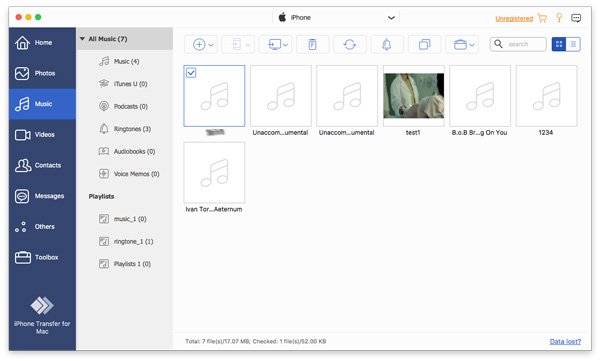600x361 pixels.
Task: Collapse the All Music (7) tree
Action: pyautogui.click(x=82, y=39)
